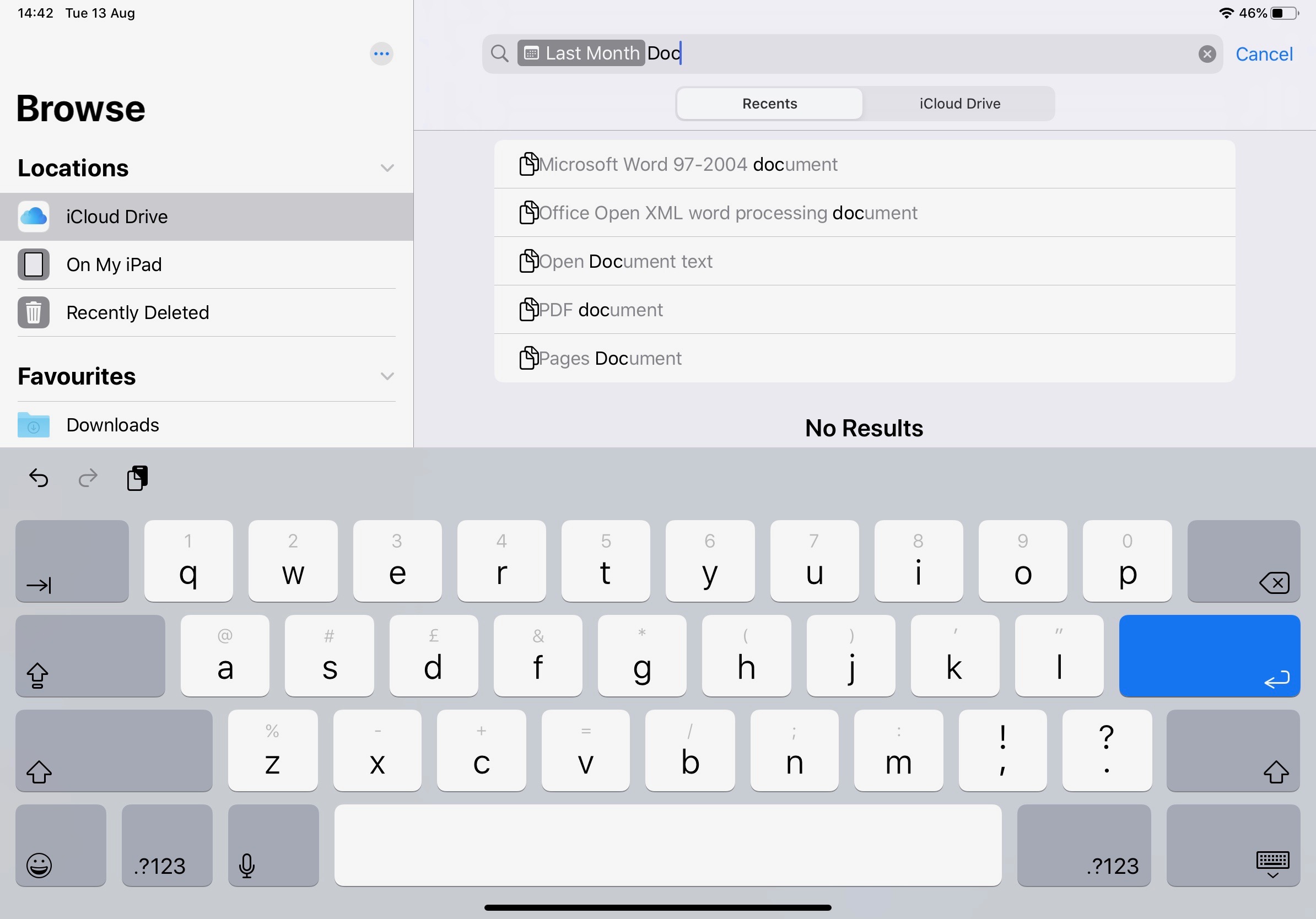Screen dimensions: 1316x919
Task: Tap the space bar
Action: [x=668, y=846]
